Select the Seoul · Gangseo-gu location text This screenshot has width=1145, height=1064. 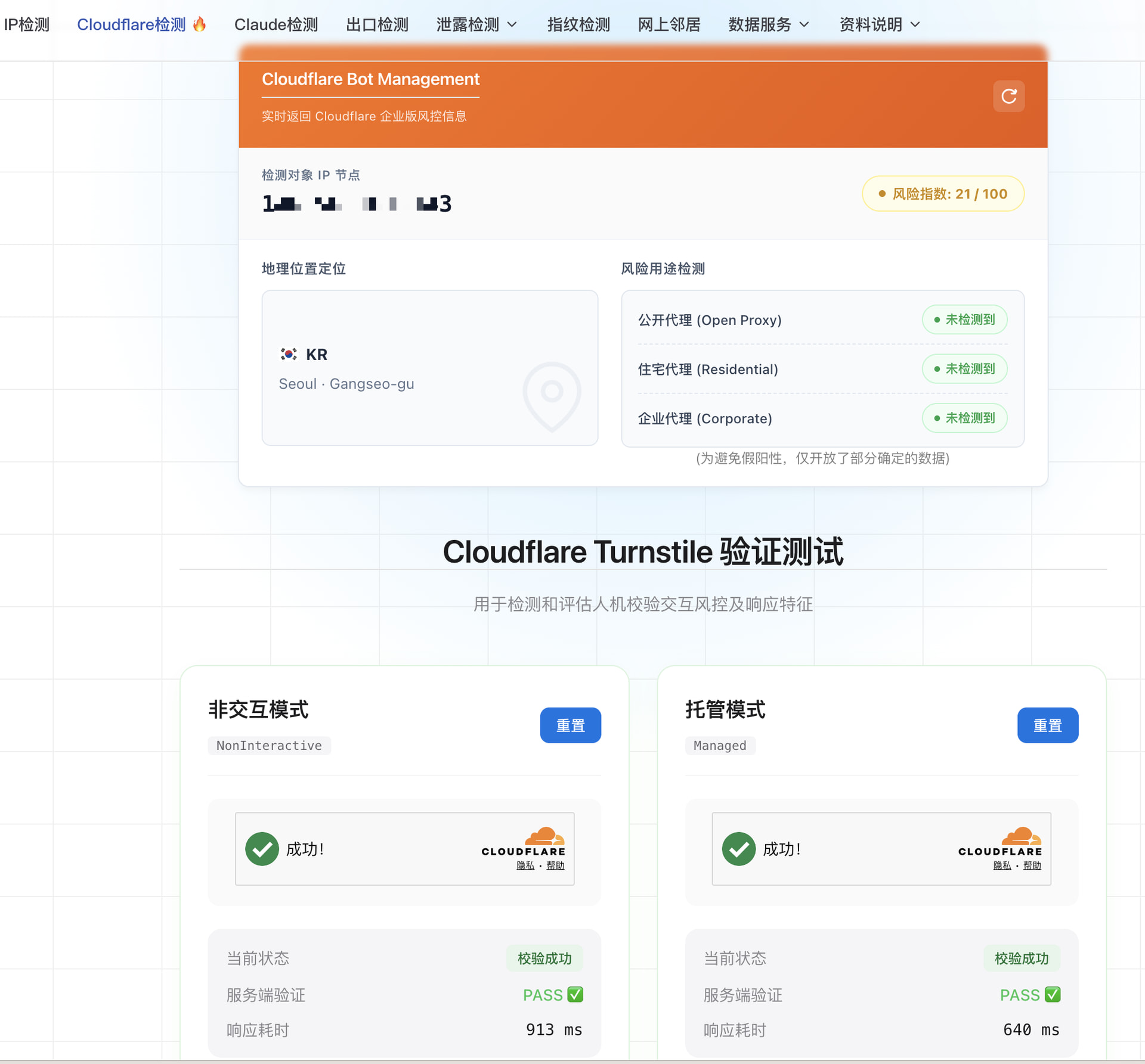pos(346,384)
